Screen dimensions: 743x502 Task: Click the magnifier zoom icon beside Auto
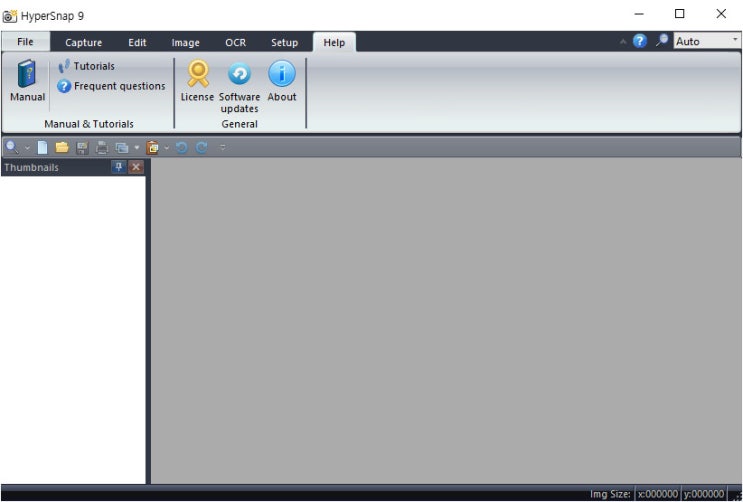coord(662,40)
